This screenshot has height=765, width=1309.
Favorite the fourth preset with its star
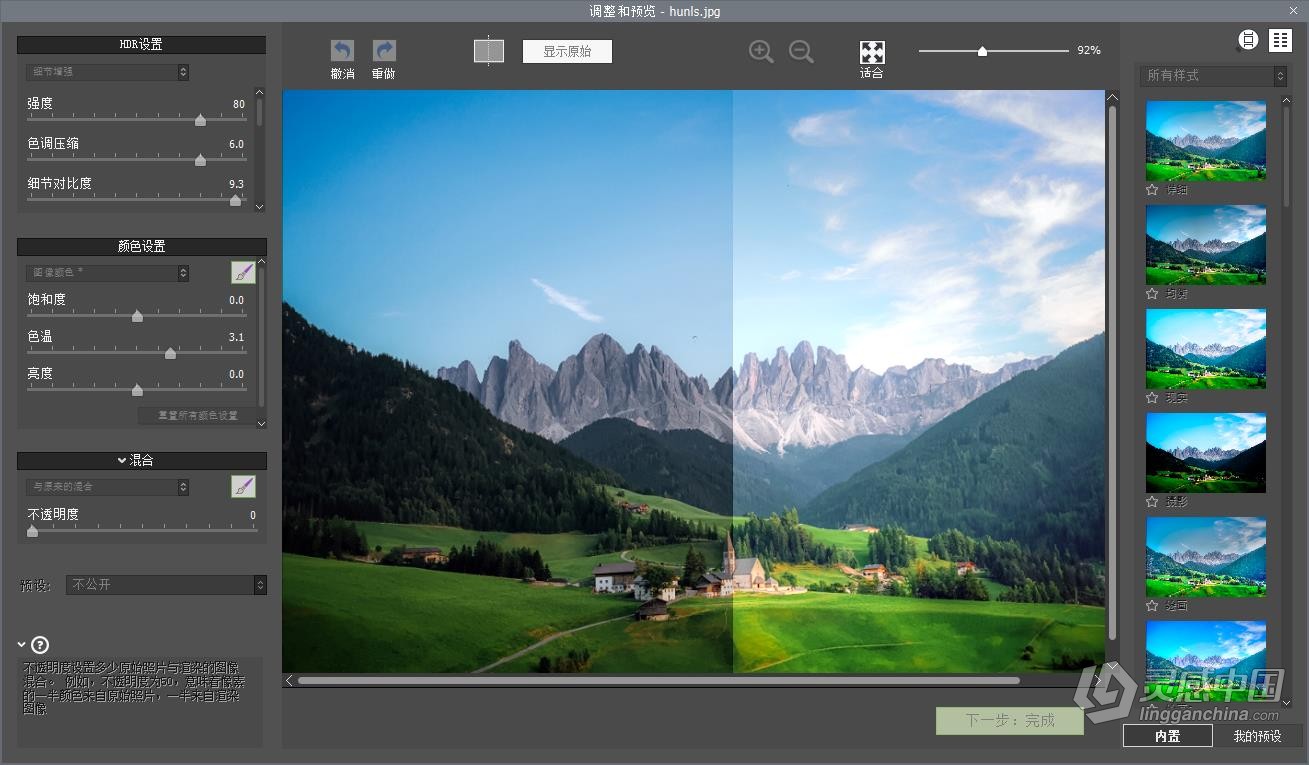(x=1152, y=502)
